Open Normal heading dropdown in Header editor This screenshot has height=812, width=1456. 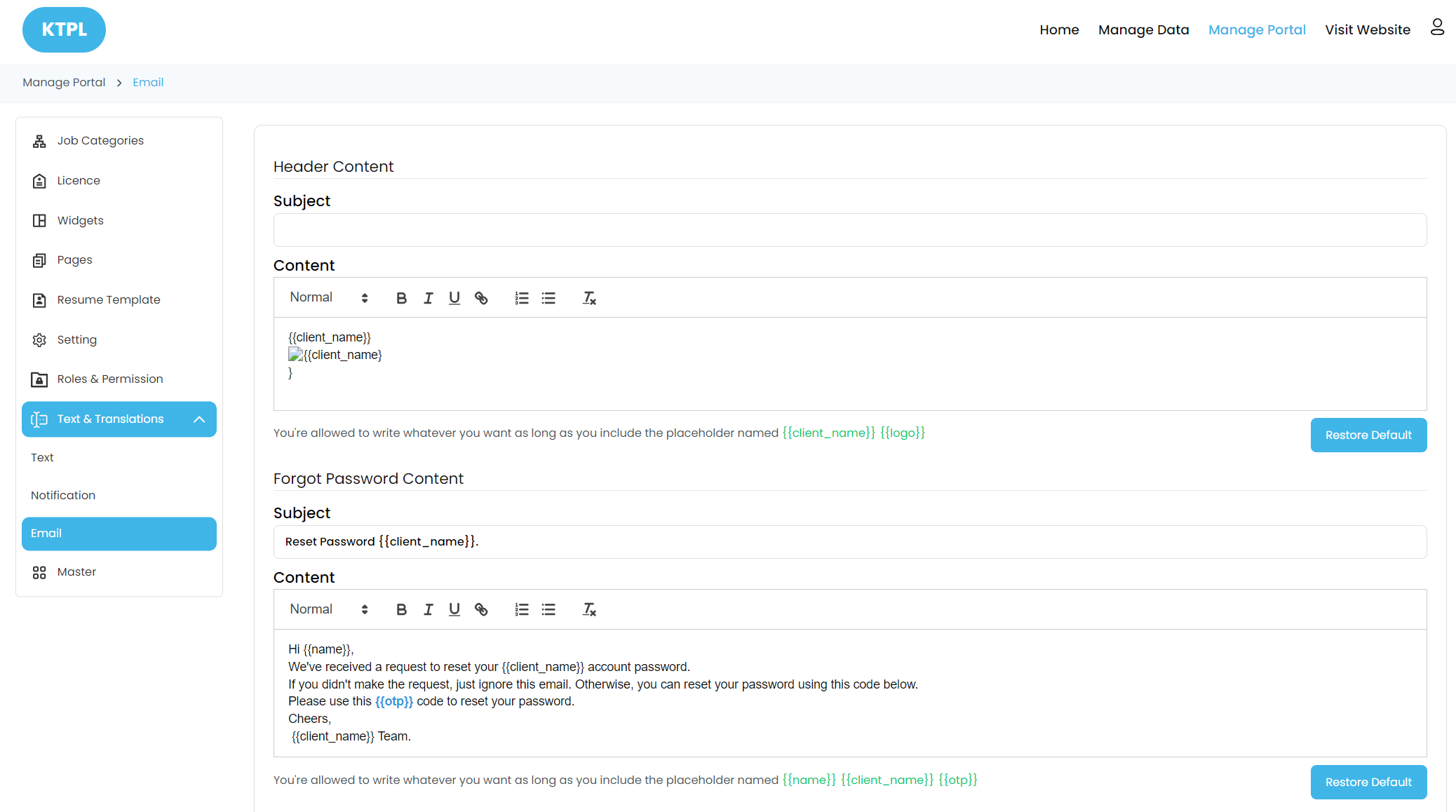tap(328, 297)
